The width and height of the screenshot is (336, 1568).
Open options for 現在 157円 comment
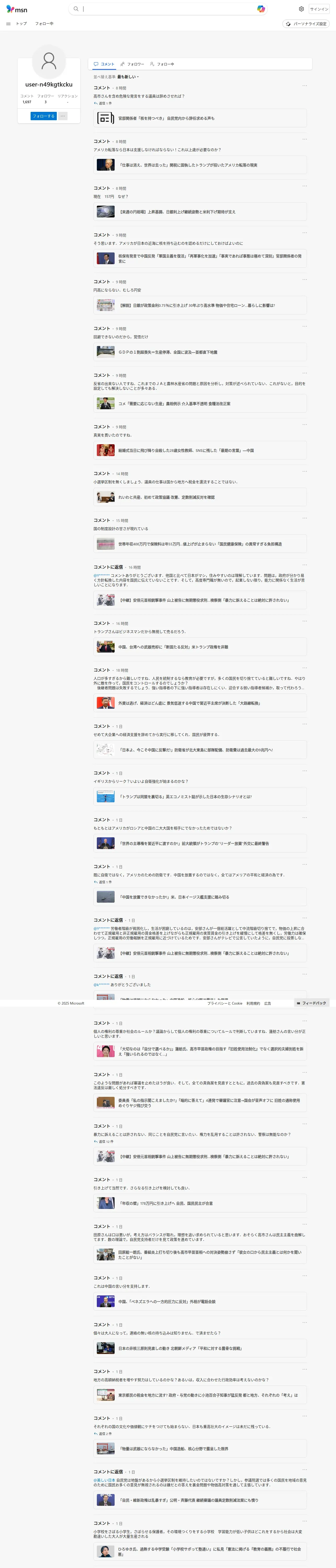click(304, 186)
